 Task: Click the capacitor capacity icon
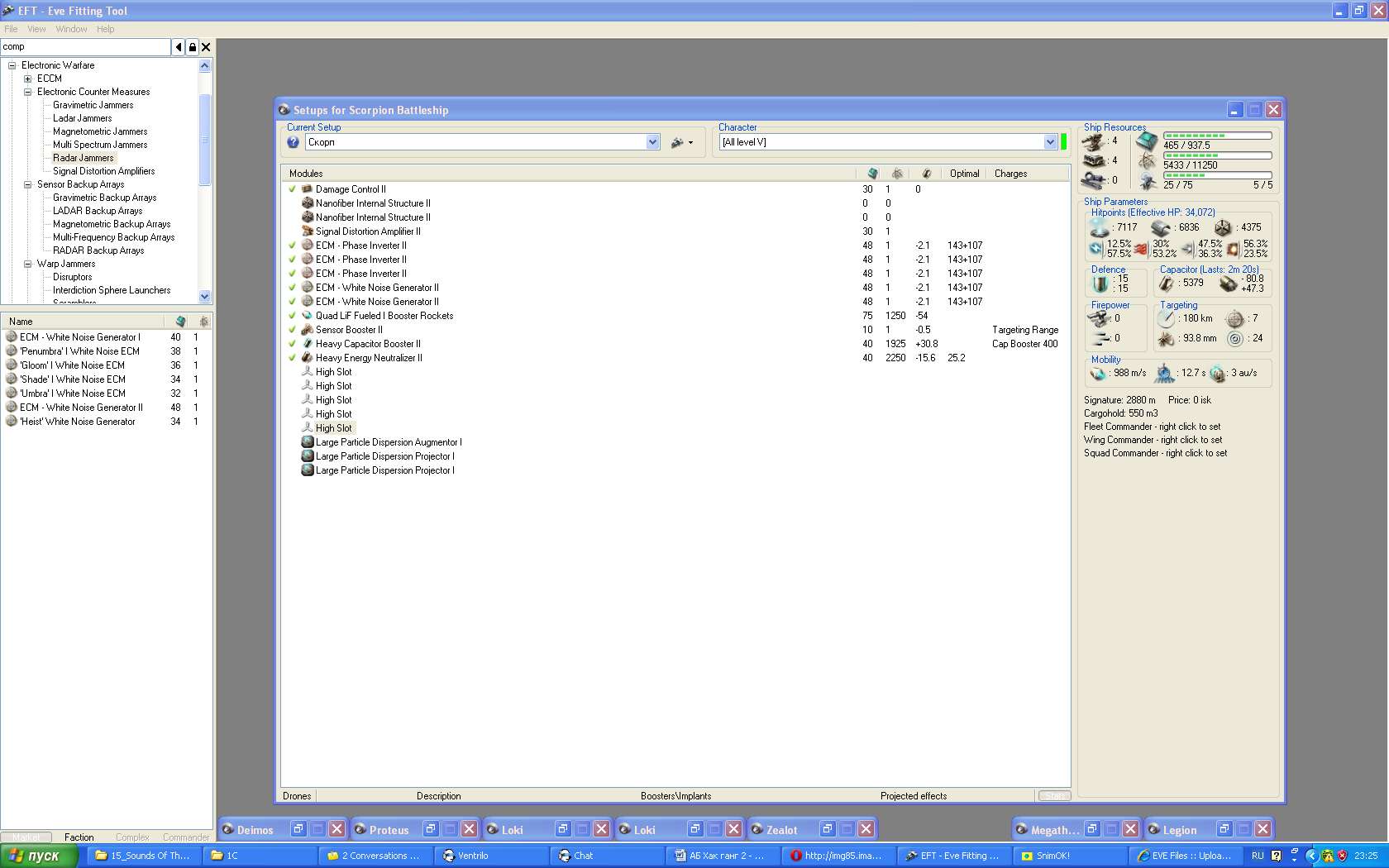1167,284
